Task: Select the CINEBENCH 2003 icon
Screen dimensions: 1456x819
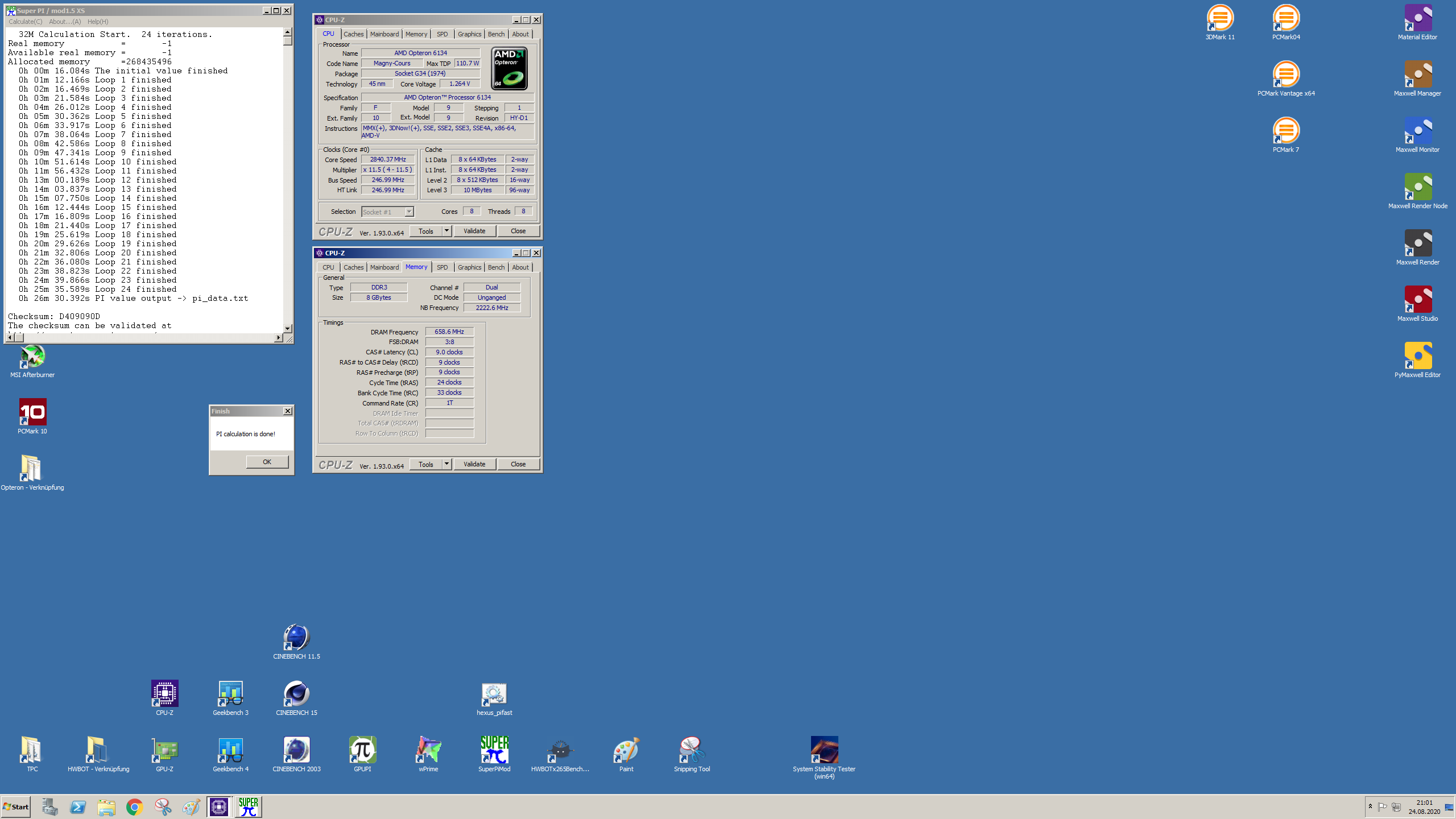Action: pos(296,755)
